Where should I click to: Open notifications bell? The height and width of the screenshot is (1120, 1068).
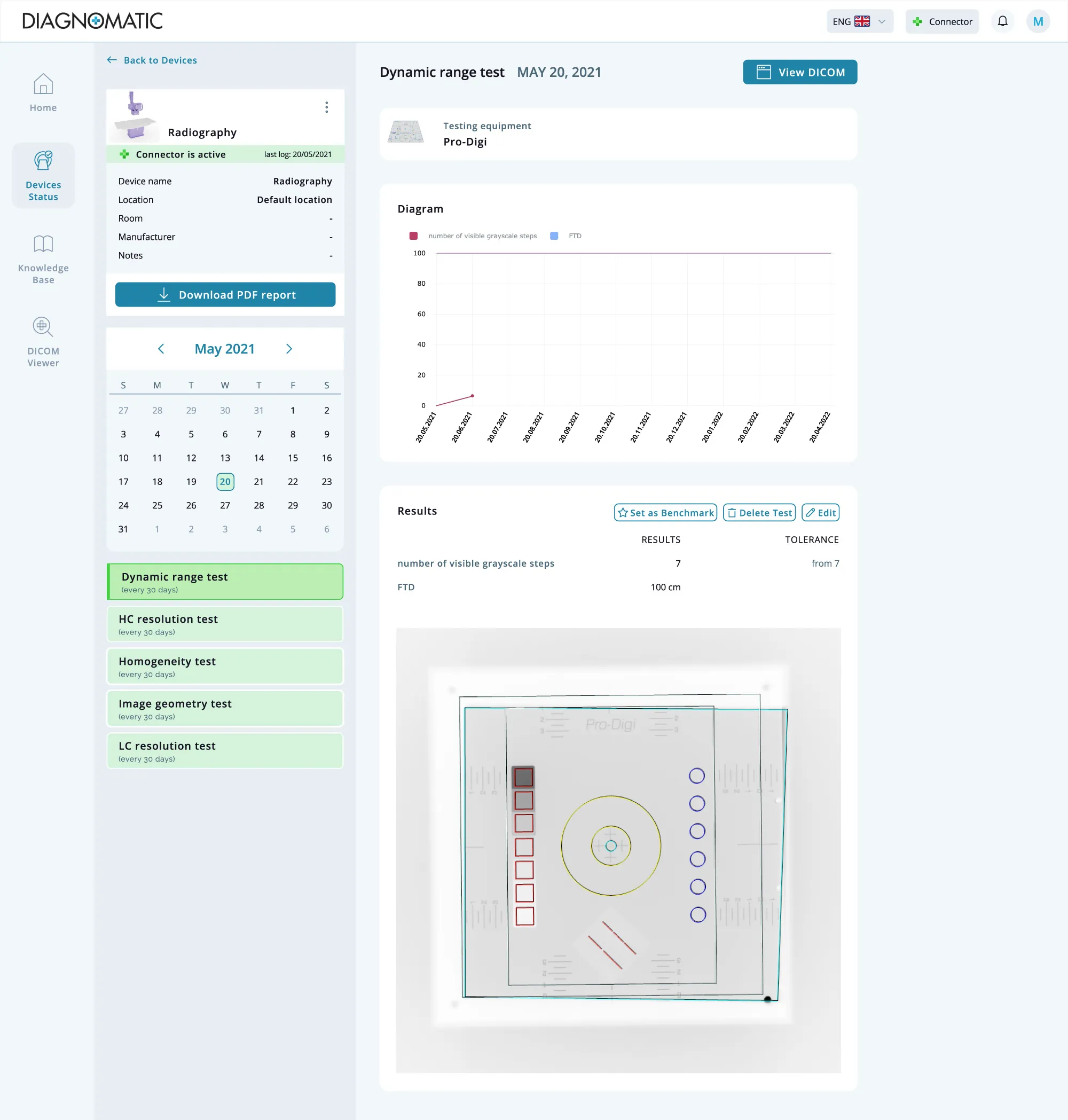pyautogui.click(x=1002, y=21)
